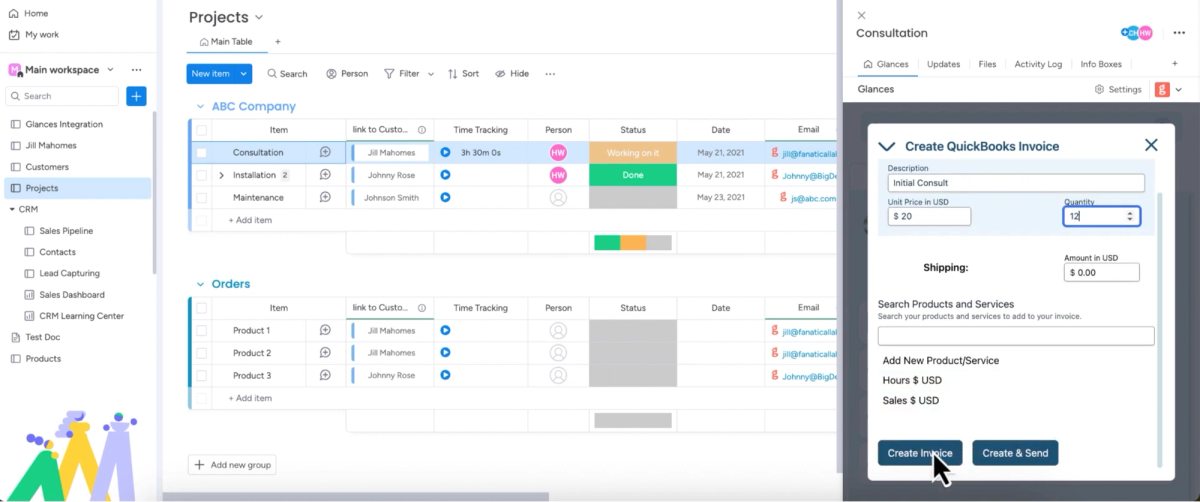
Task: Start time tracking for Installation
Action: click(x=445, y=175)
